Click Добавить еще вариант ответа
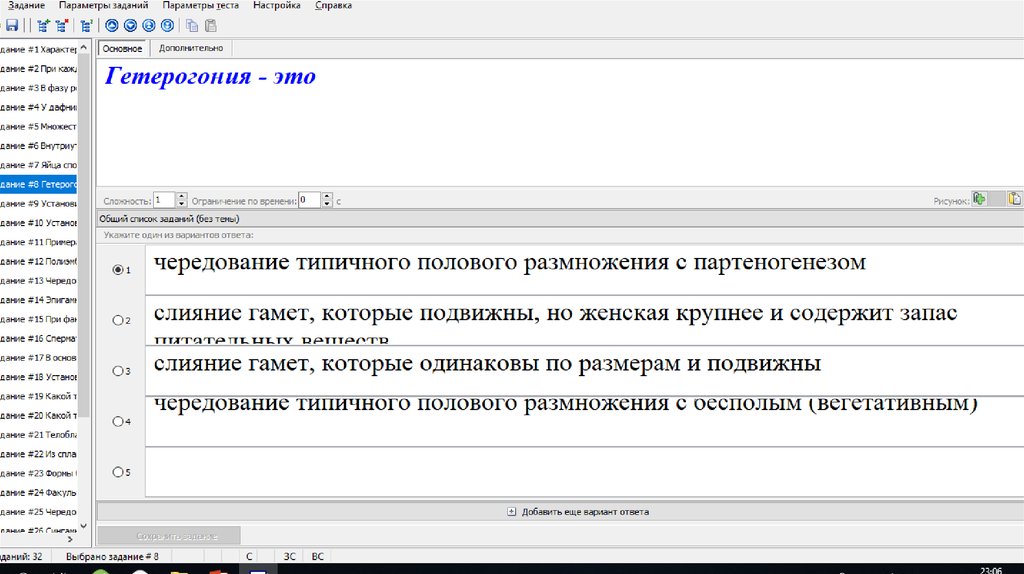 [578, 512]
